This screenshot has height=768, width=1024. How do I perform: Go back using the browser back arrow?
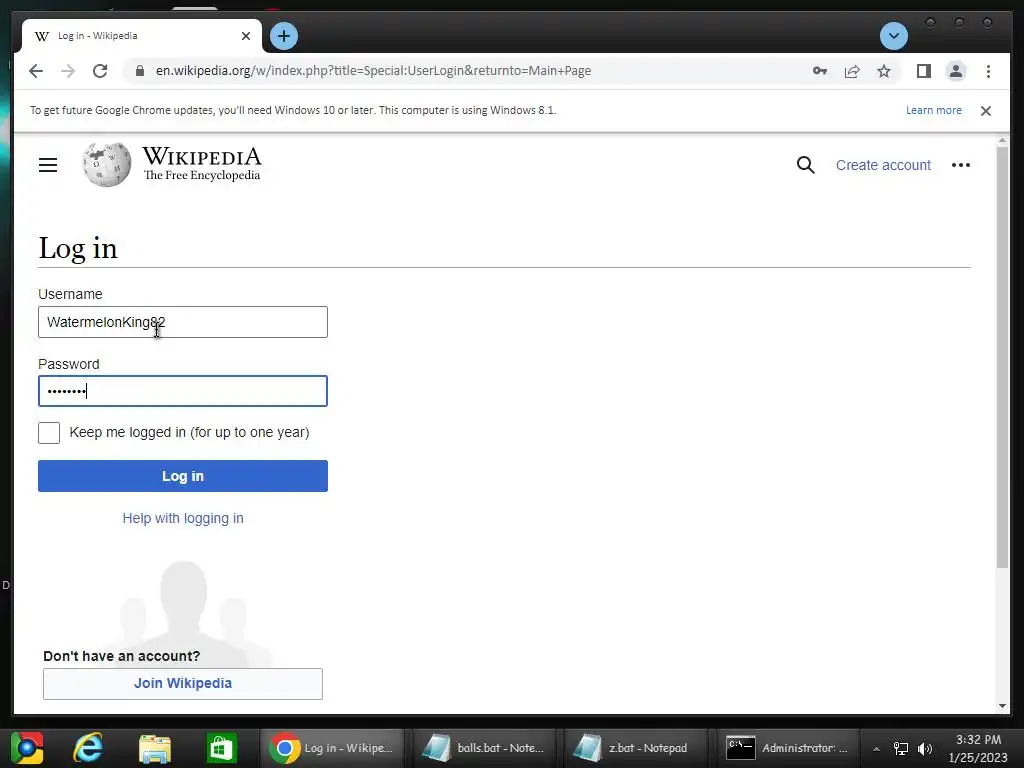click(36, 71)
